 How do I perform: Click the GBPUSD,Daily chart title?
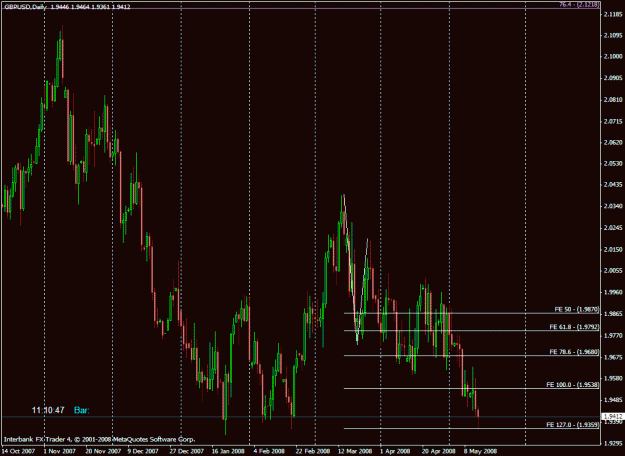[x=26, y=7]
